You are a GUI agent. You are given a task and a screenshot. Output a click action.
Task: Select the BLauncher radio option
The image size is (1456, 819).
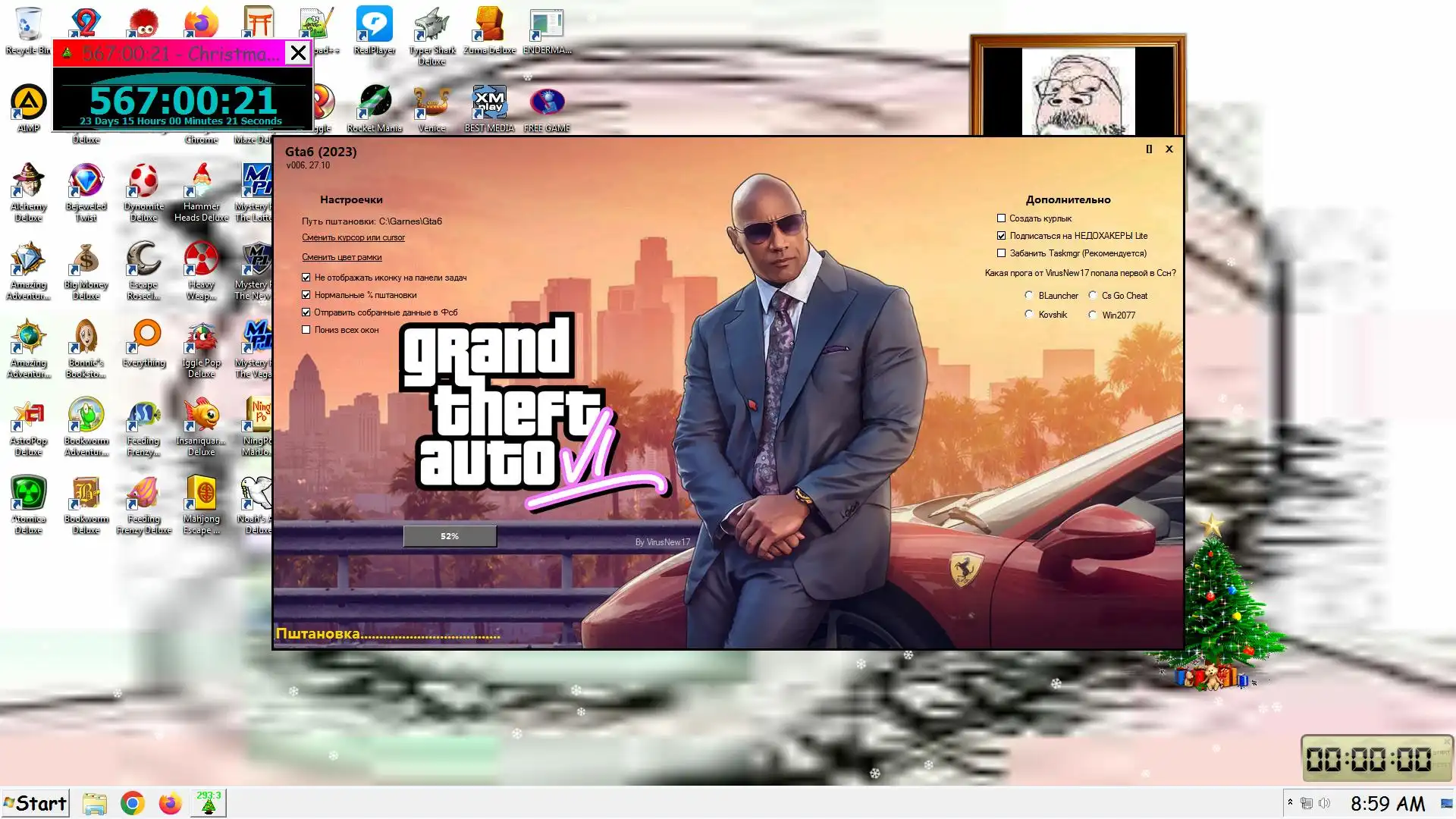[1029, 296]
